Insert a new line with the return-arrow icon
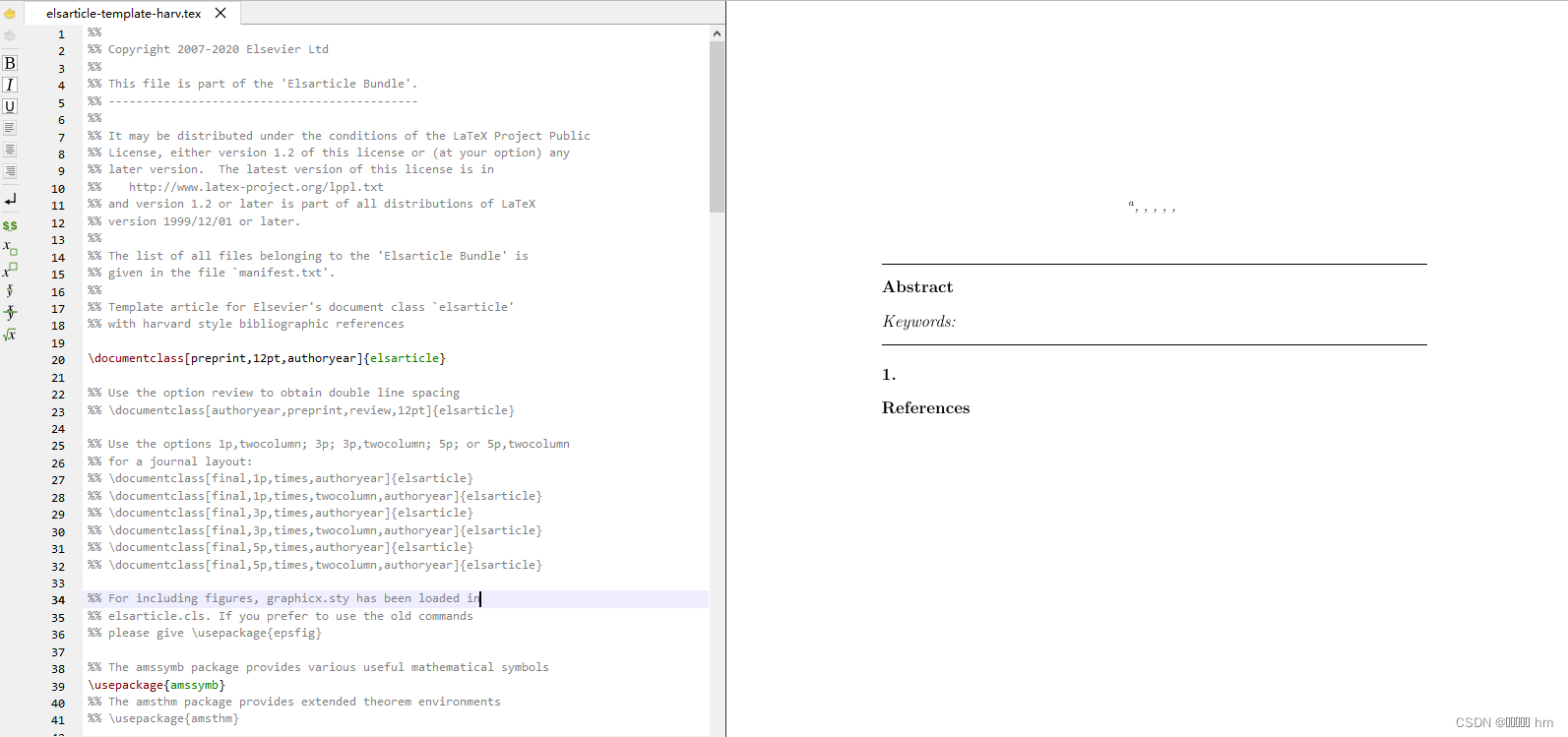The image size is (1568, 737). coord(10,200)
